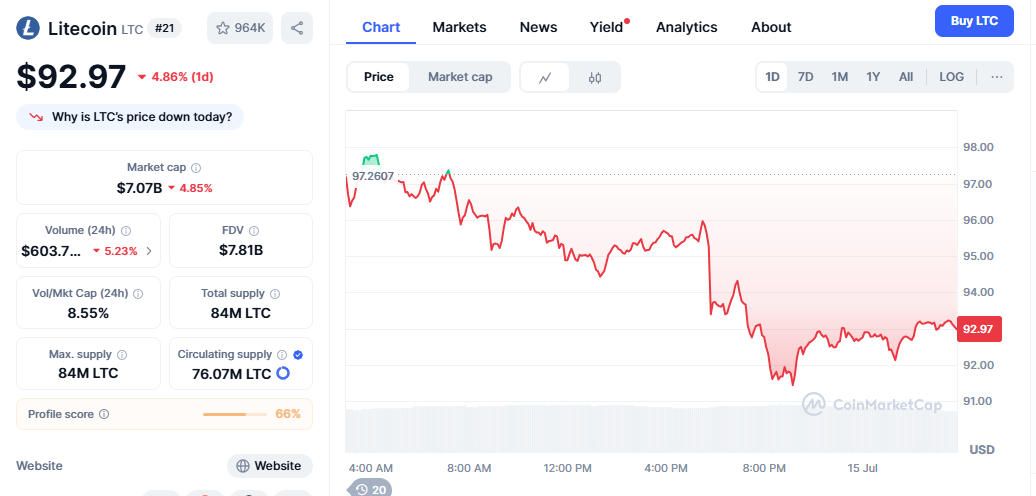The height and width of the screenshot is (496, 1036).
Task: Click Profile score info icon
Action: [104, 414]
